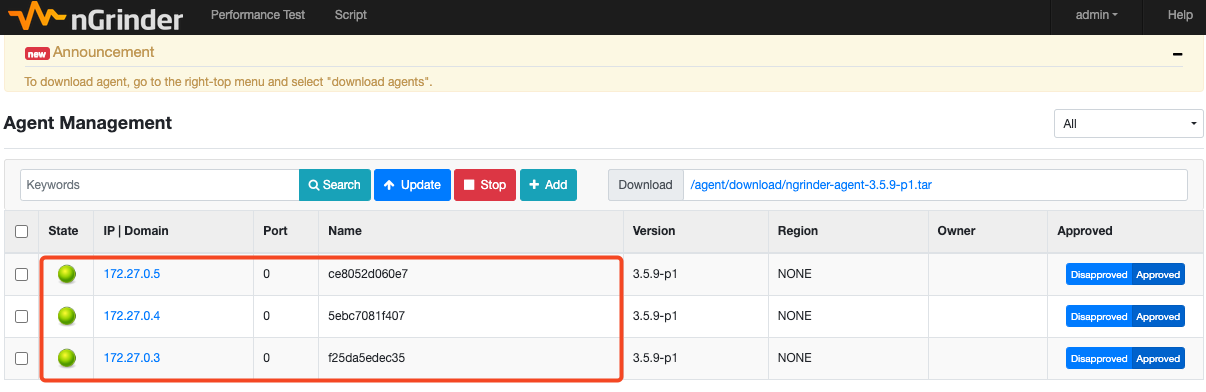Click the Agent Management heading
The height and width of the screenshot is (392, 1206).
click(88, 123)
